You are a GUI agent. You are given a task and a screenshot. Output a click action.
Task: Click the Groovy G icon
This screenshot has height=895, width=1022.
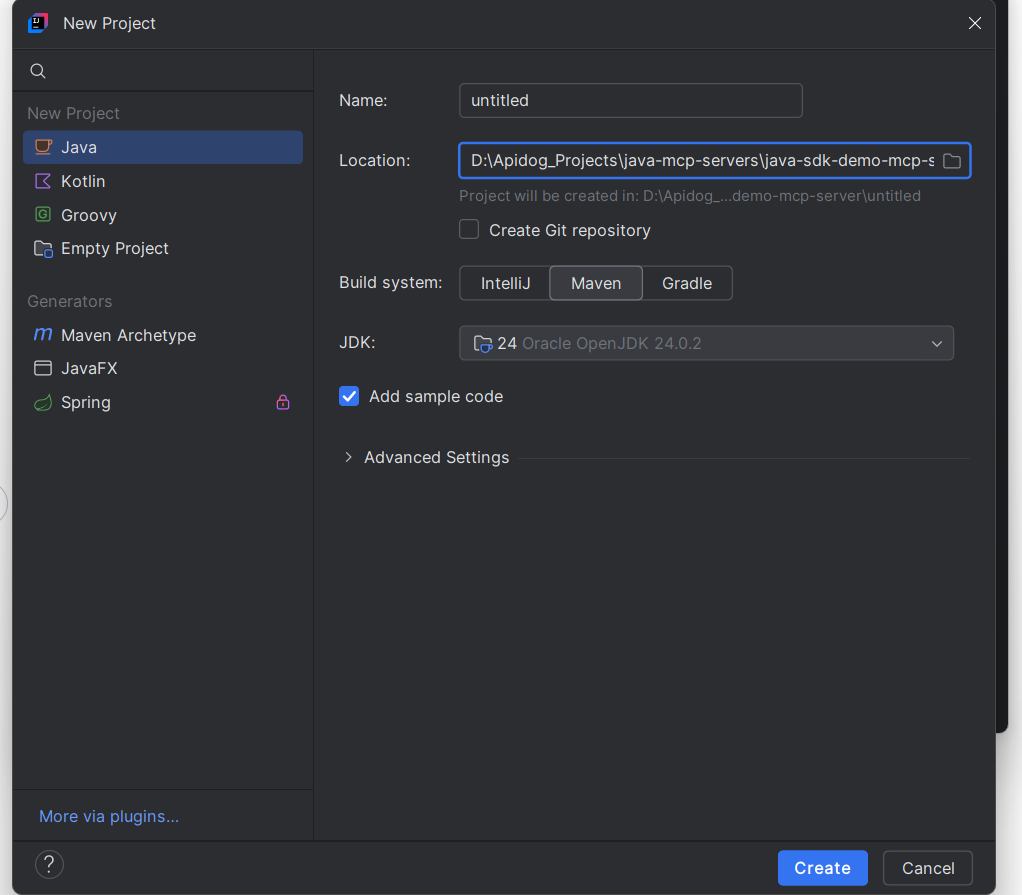point(43,214)
